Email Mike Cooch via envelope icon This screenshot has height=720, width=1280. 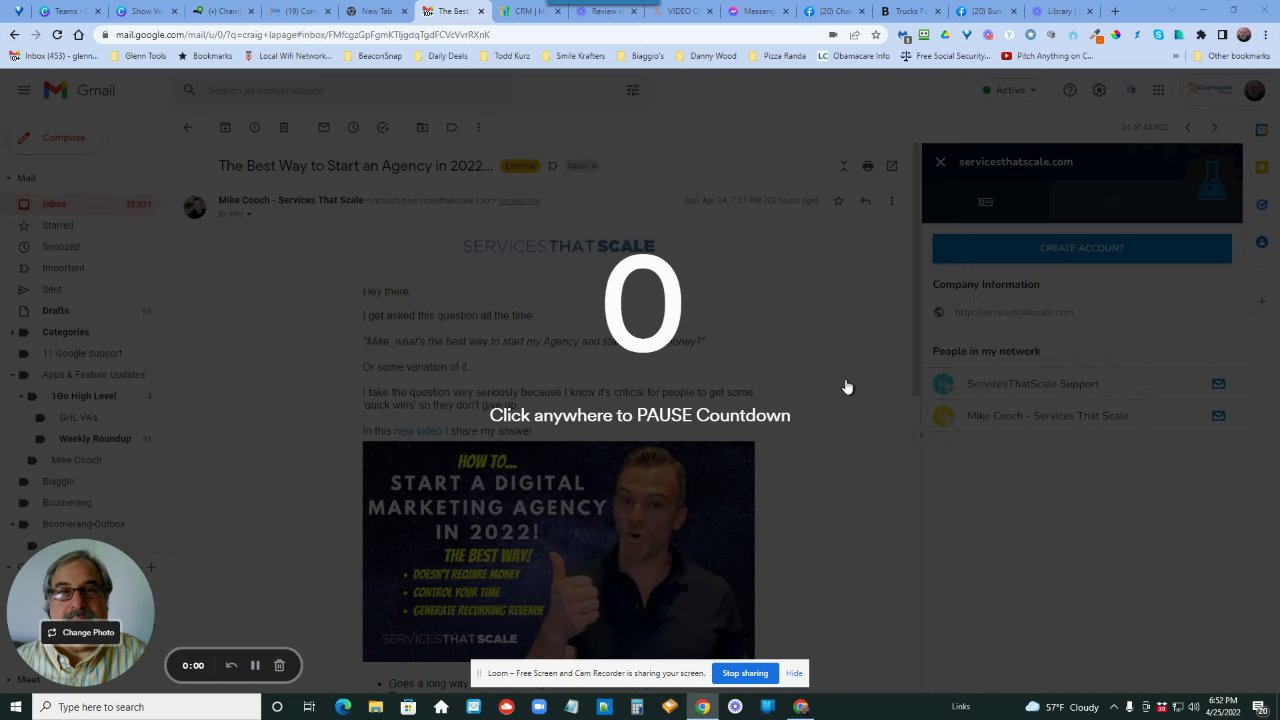(x=1218, y=416)
